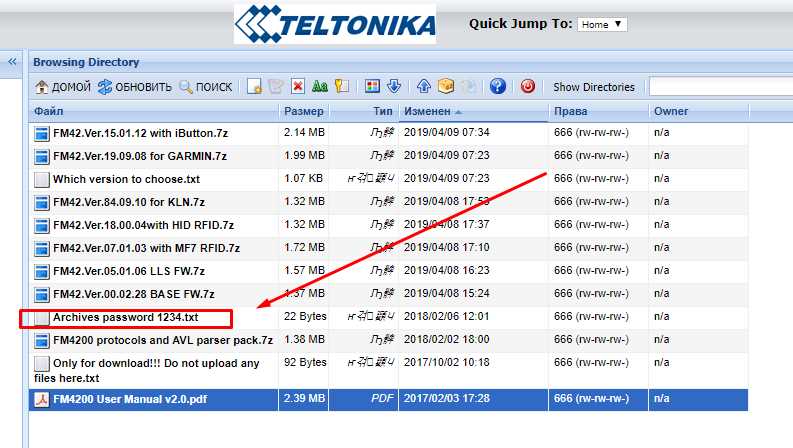
Task: Click the colored grid view icon
Action: (372, 87)
